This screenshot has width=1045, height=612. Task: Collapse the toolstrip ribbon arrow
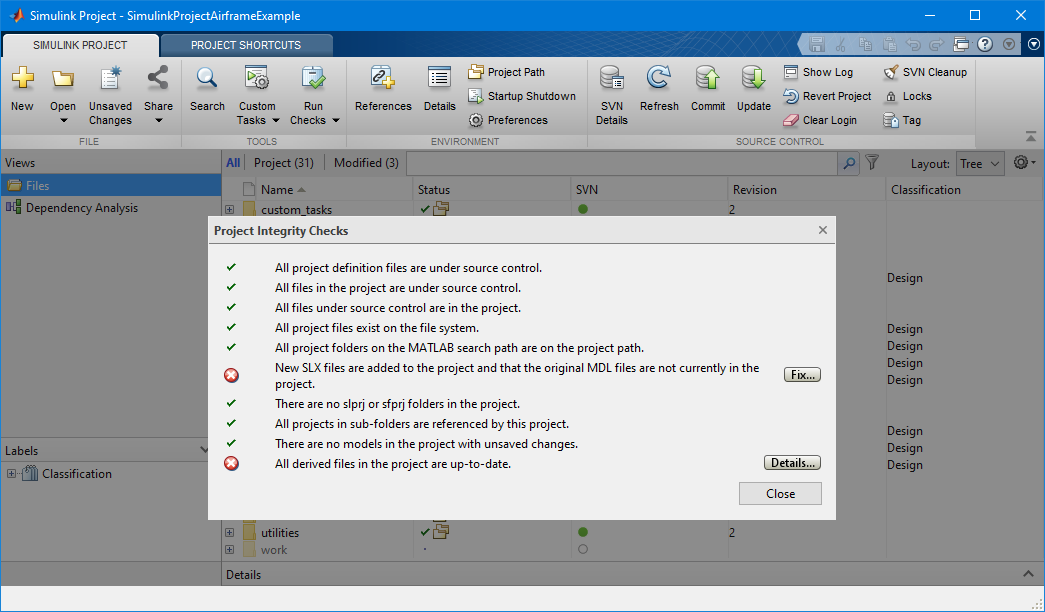point(1031,137)
